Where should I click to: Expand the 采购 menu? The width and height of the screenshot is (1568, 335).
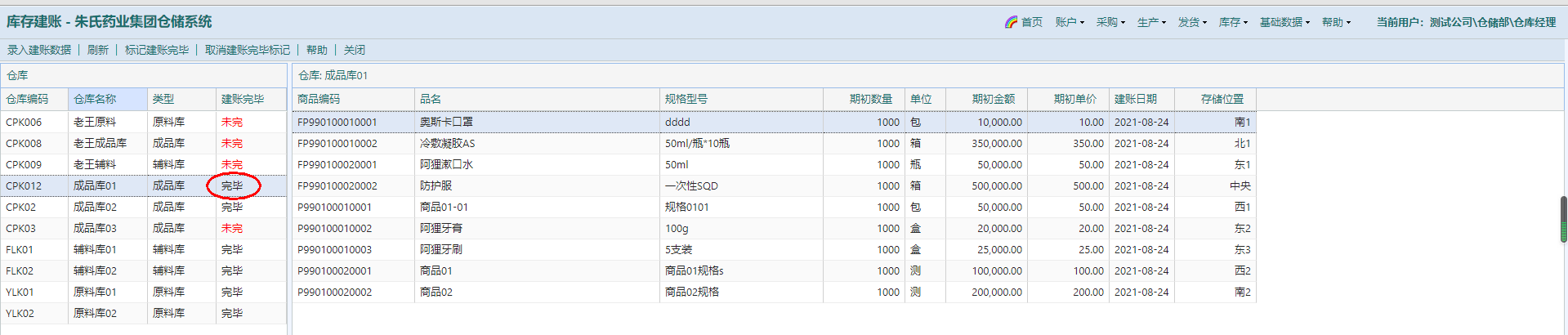(1110, 22)
